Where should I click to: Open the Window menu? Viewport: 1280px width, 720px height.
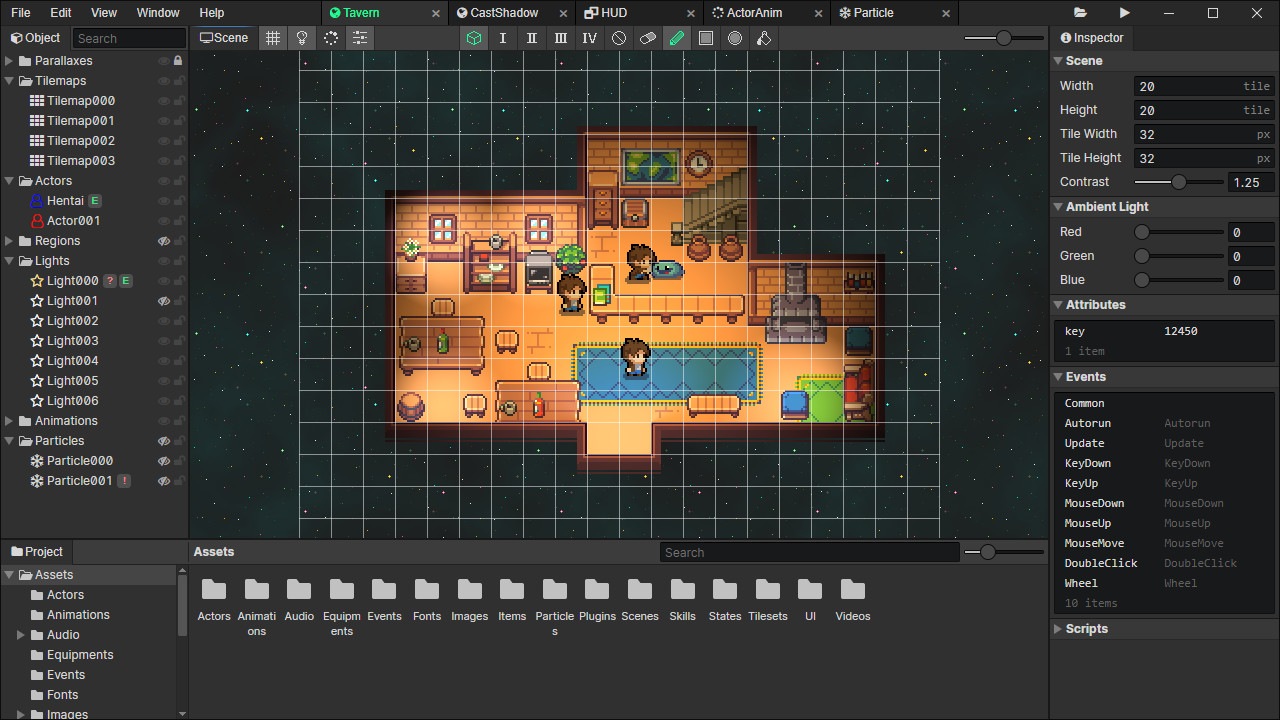coord(158,13)
